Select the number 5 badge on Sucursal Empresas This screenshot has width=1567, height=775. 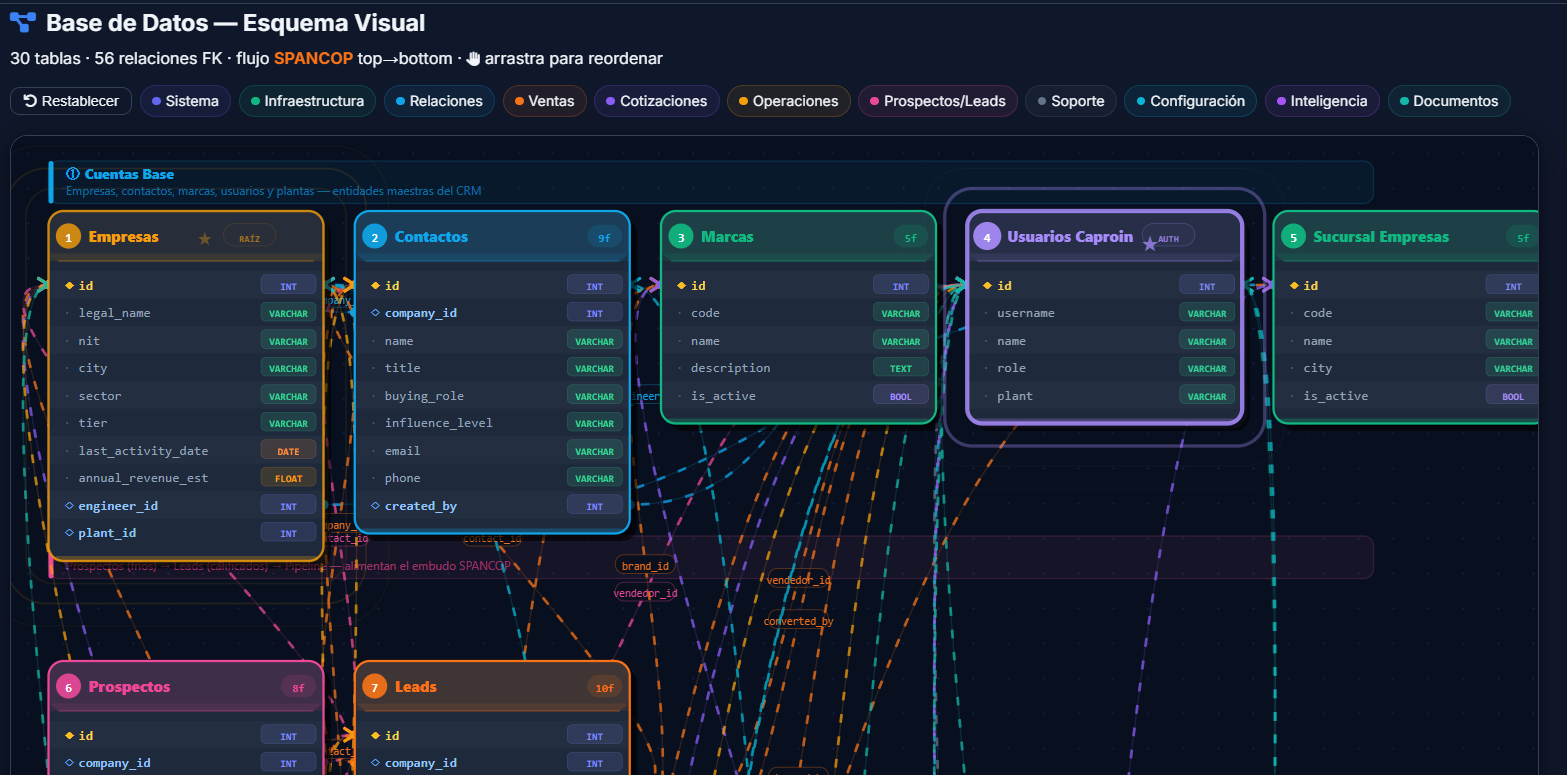[x=1293, y=237]
